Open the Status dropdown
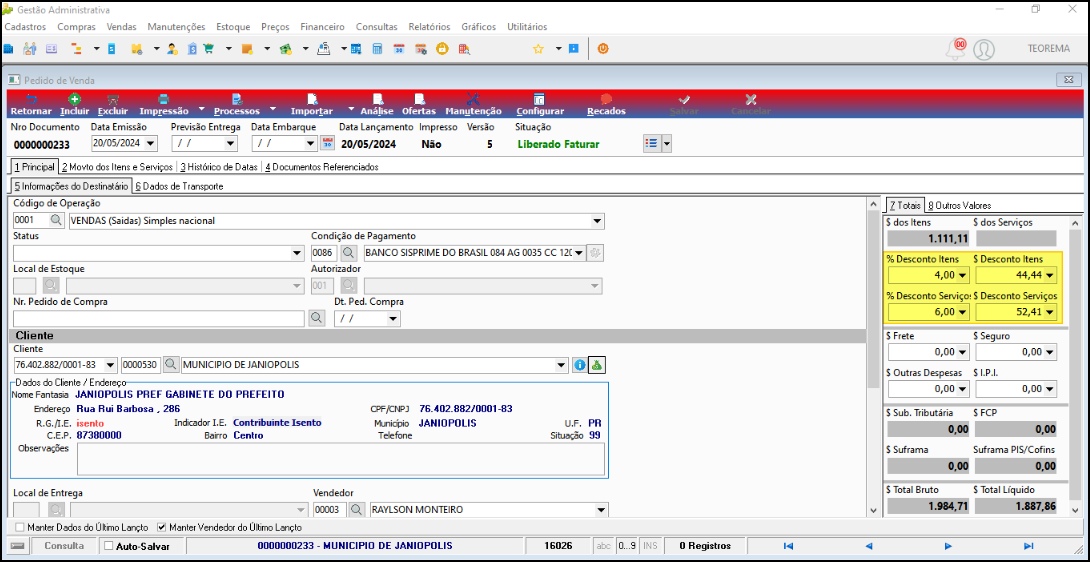This screenshot has width=1090, height=562. click(298, 252)
